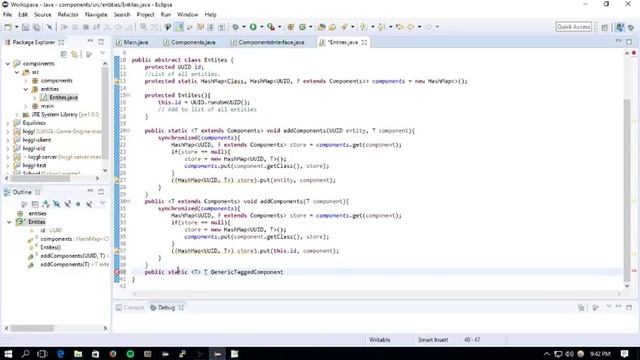Click the Quick Access field

tap(573, 27)
